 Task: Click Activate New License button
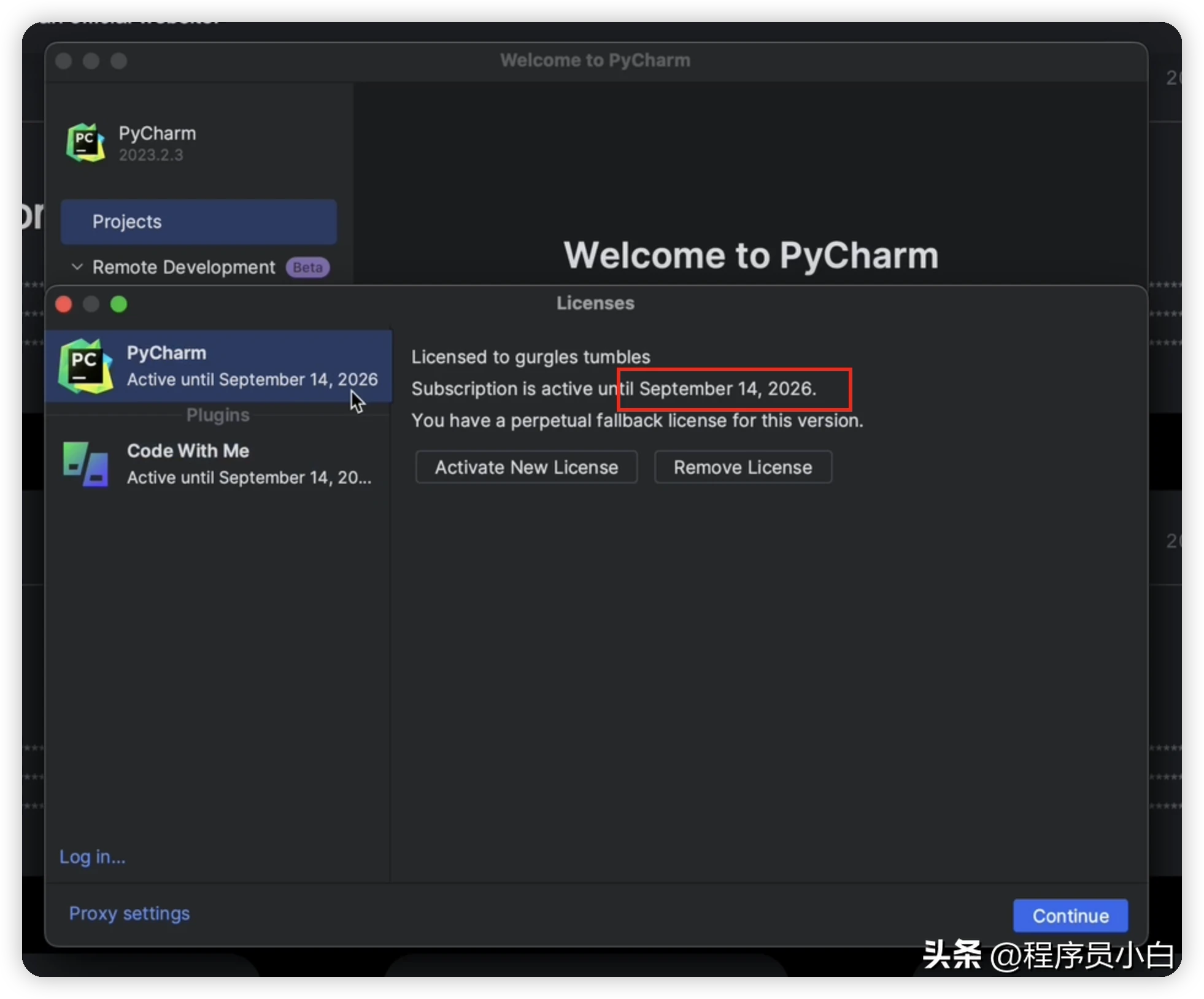526,468
